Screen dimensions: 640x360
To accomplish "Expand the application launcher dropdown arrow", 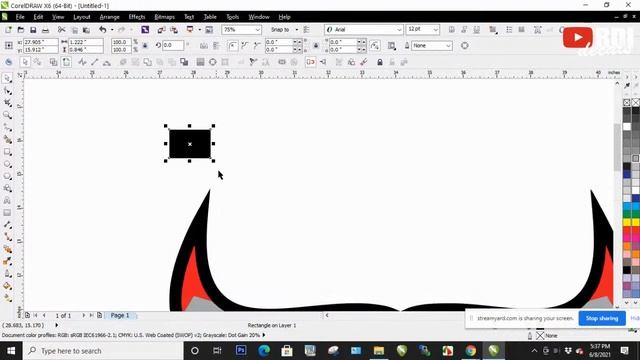I will 200,30.
